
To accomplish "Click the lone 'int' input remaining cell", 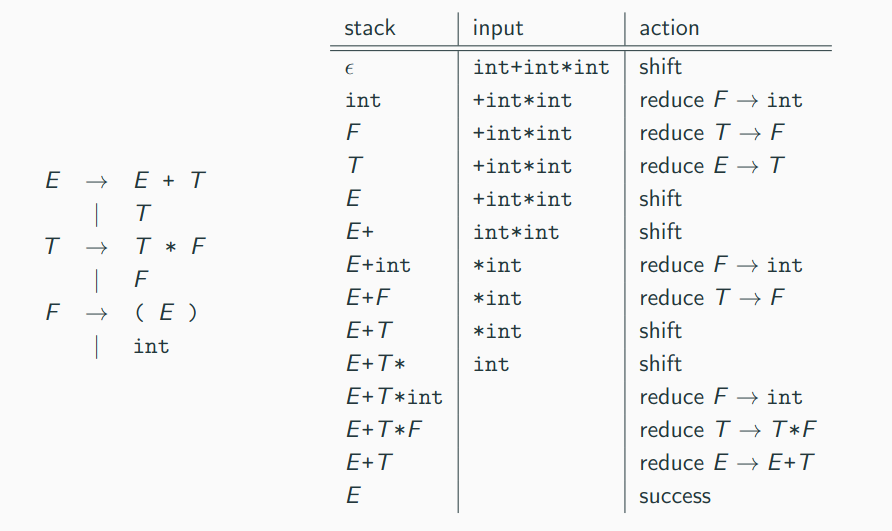I will click(x=491, y=364).
